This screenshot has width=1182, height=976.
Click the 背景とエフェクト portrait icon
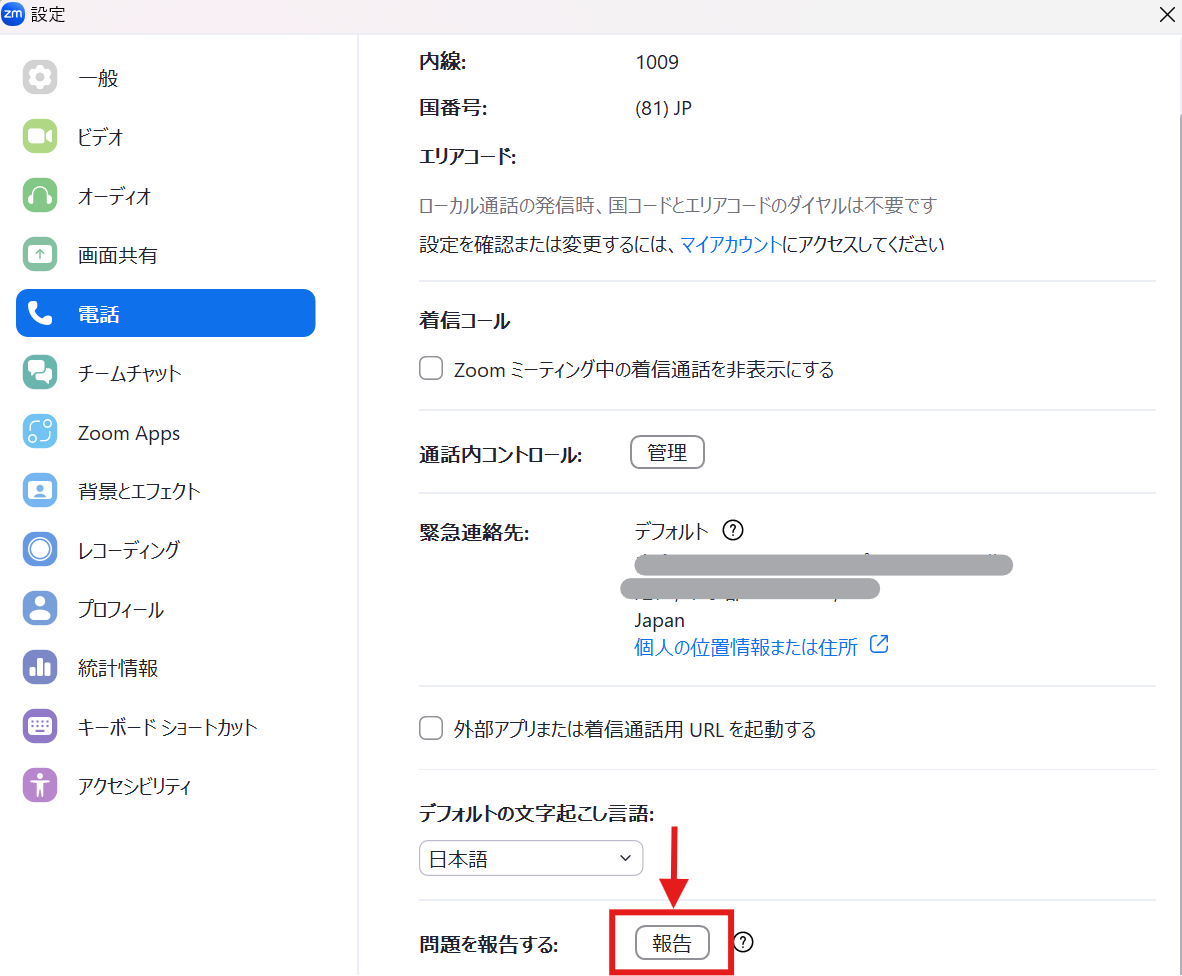point(40,491)
